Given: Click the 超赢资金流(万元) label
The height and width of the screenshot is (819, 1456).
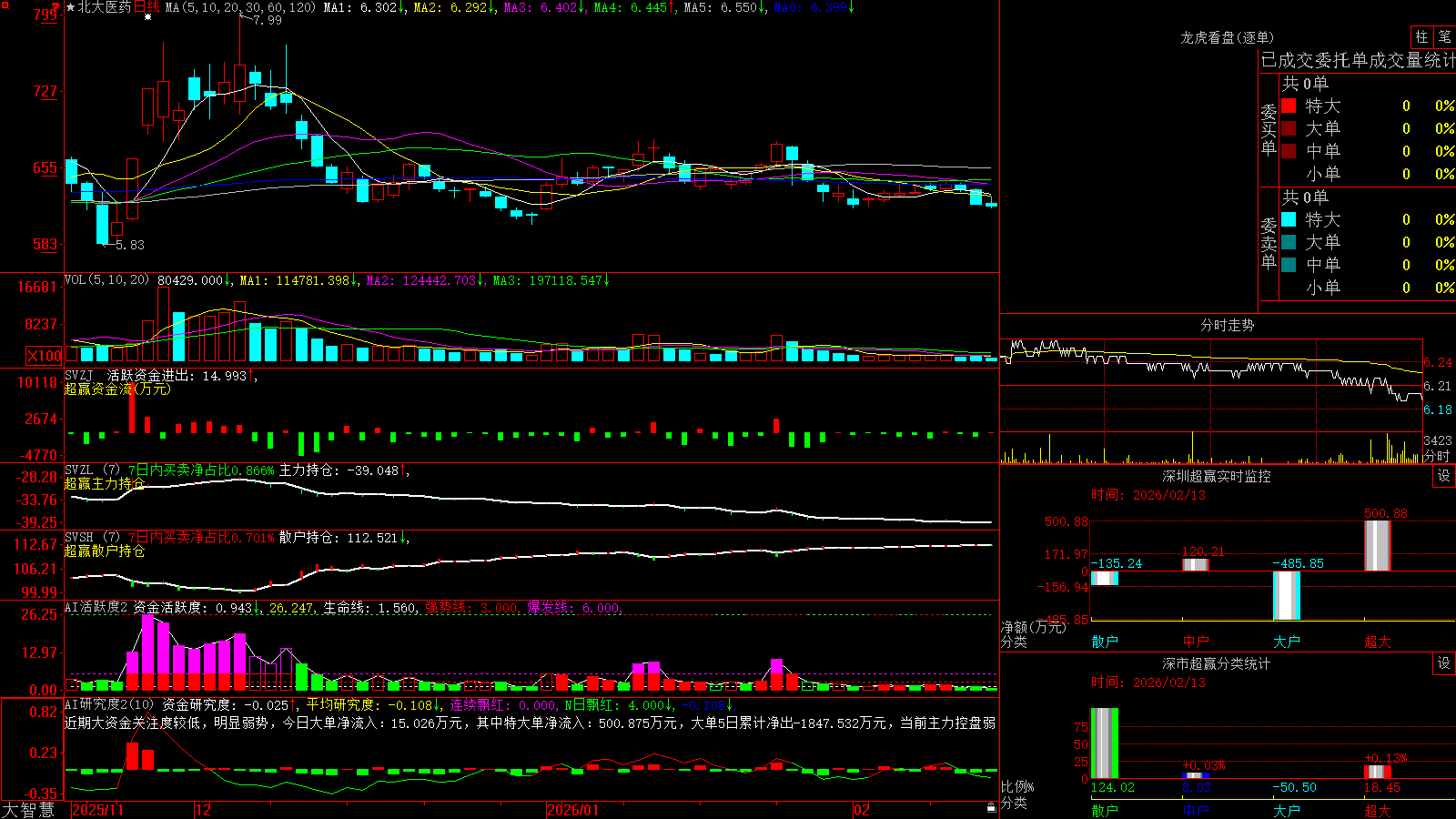Looking at the screenshot, I should click(x=117, y=389).
